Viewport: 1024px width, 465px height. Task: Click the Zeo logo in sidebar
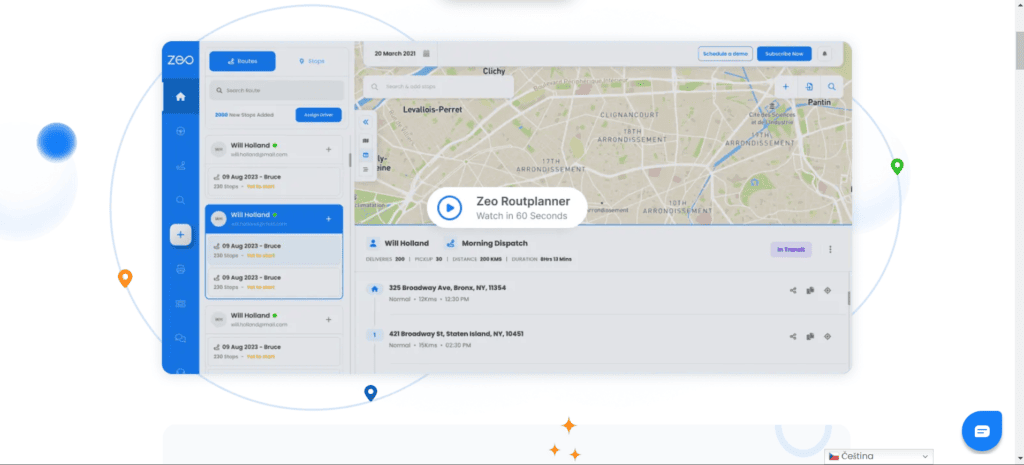coord(180,60)
